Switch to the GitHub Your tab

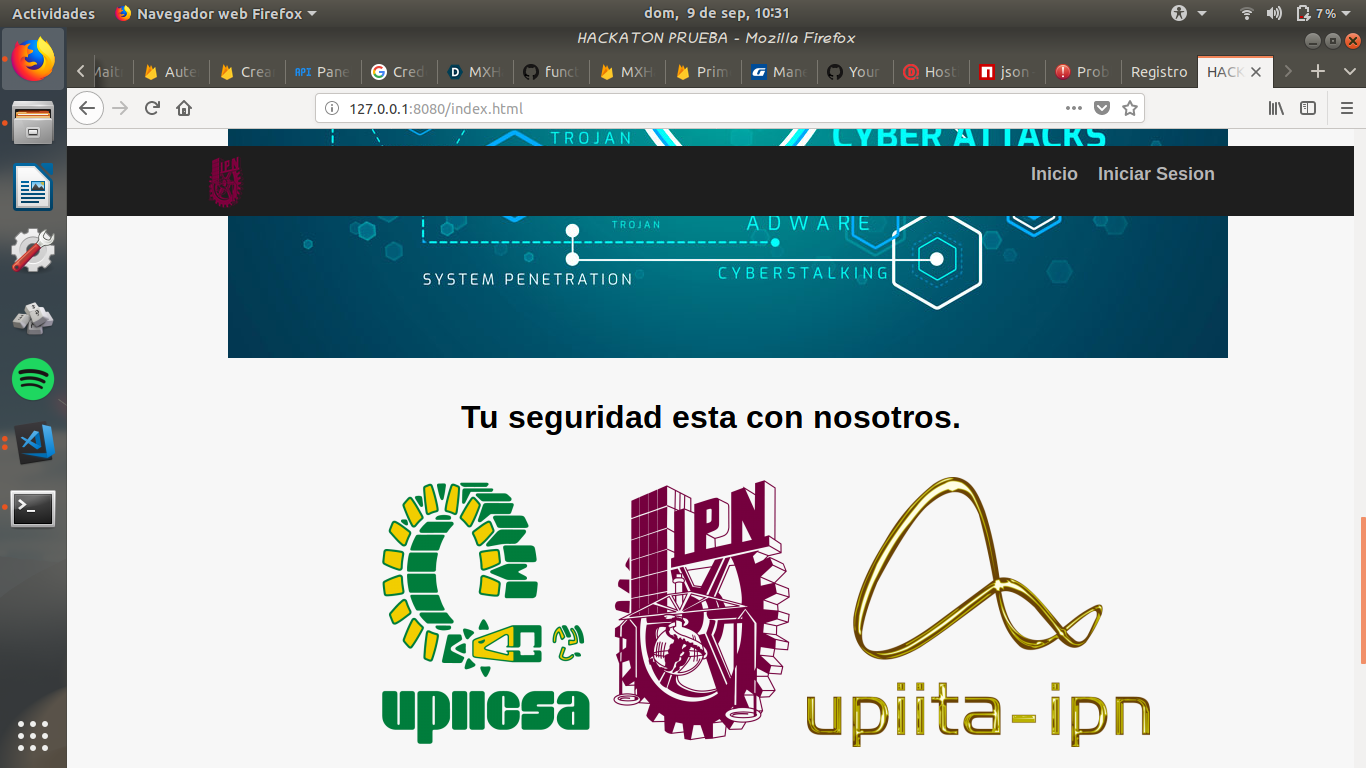click(855, 72)
